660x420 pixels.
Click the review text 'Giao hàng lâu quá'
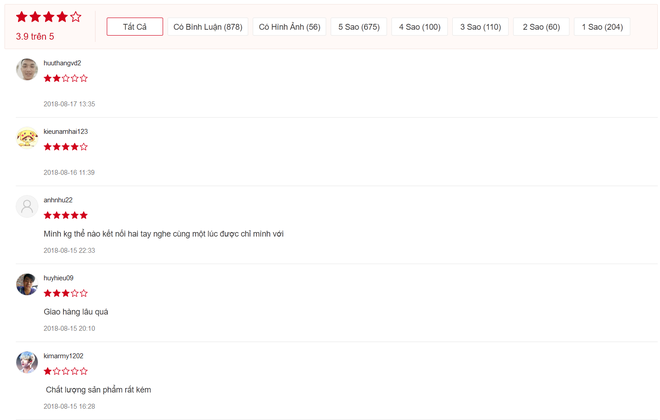click(76, 312)
